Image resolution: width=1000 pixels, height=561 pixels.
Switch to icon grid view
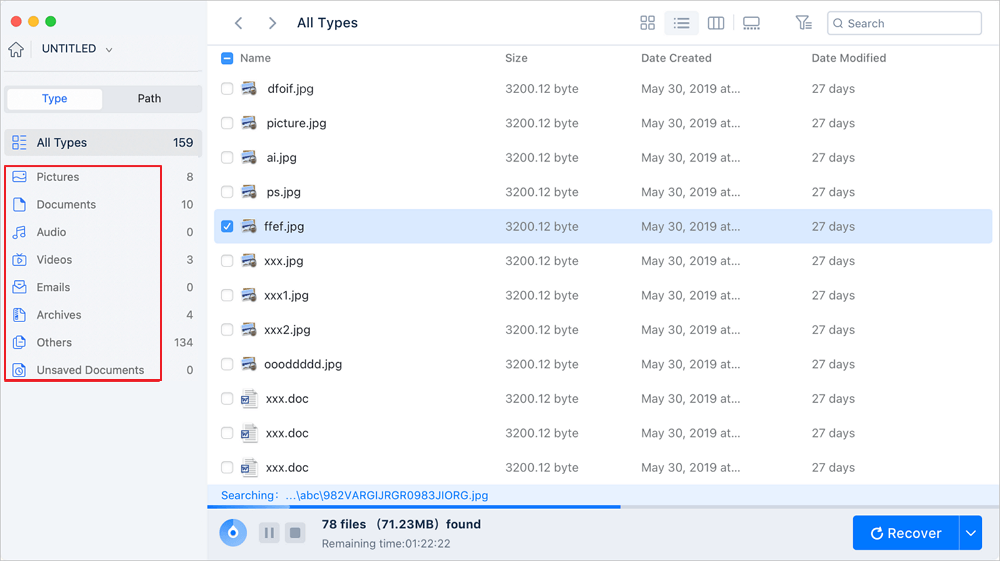tap(648, 23)
